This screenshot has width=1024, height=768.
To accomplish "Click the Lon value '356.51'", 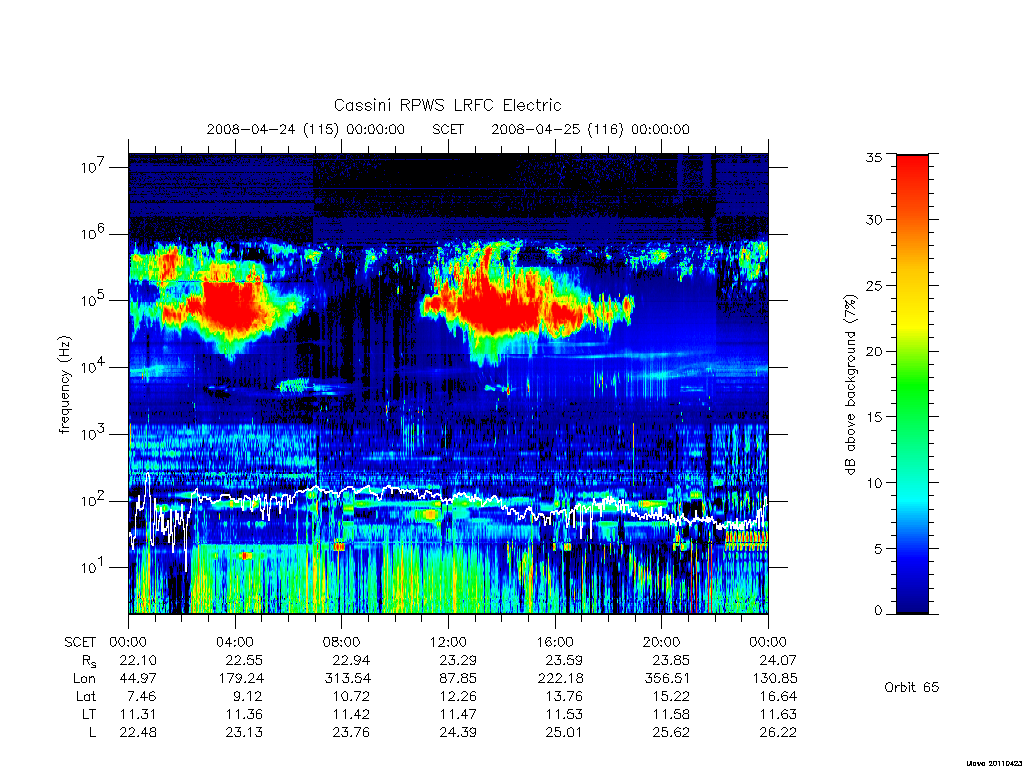I will [x=667, y=679].
